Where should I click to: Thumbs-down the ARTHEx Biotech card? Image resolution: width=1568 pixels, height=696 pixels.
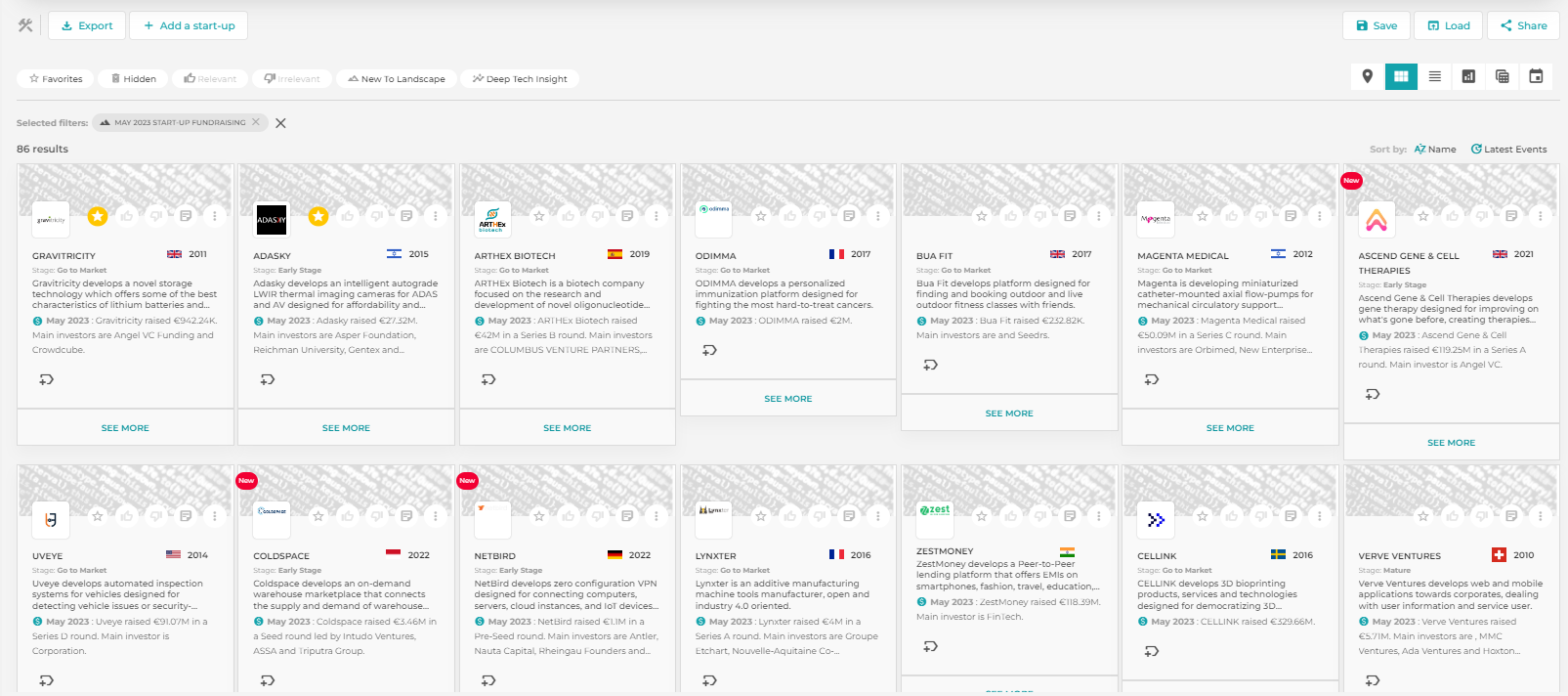point(598,216)
